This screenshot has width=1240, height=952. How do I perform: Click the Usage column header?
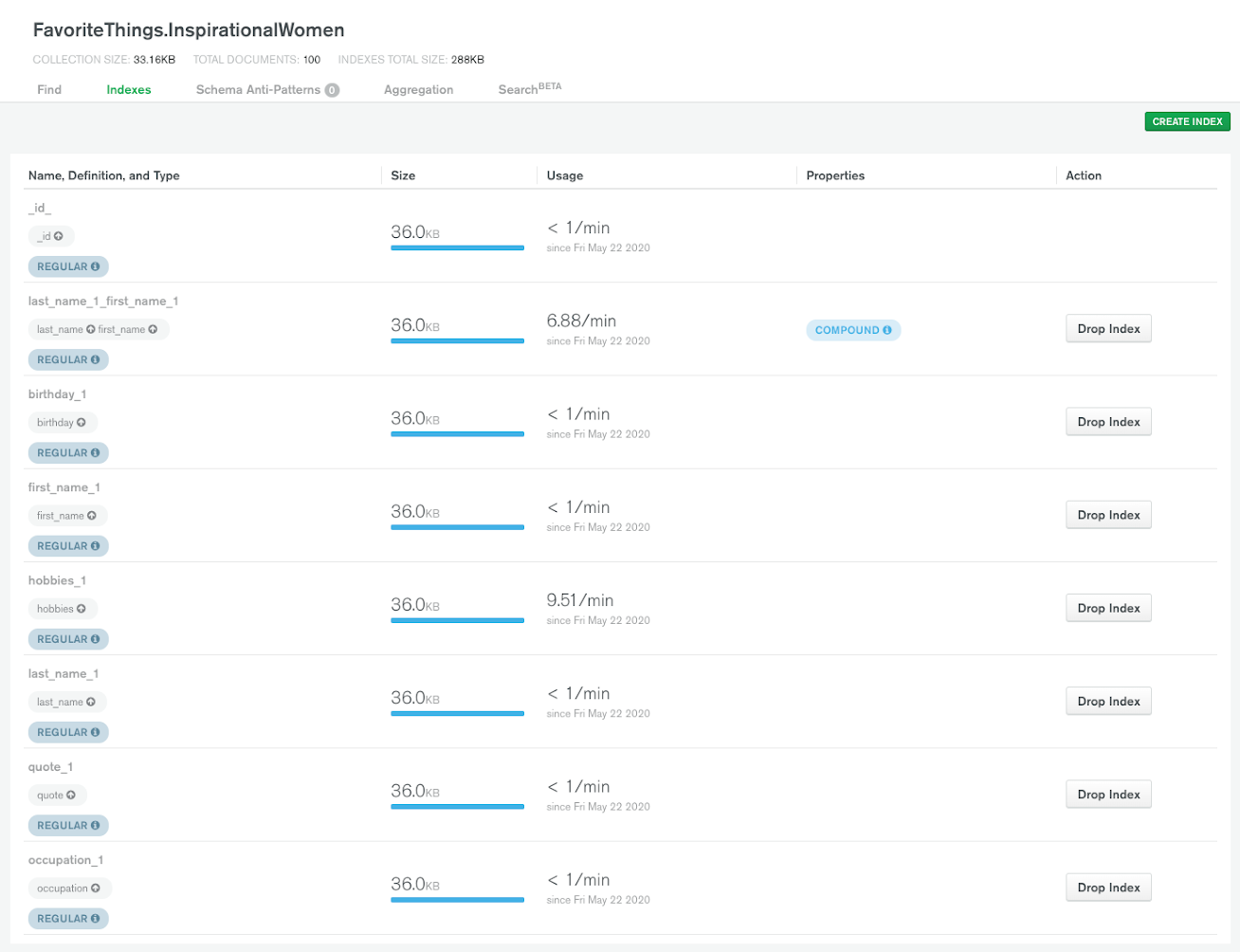point(565,175)
